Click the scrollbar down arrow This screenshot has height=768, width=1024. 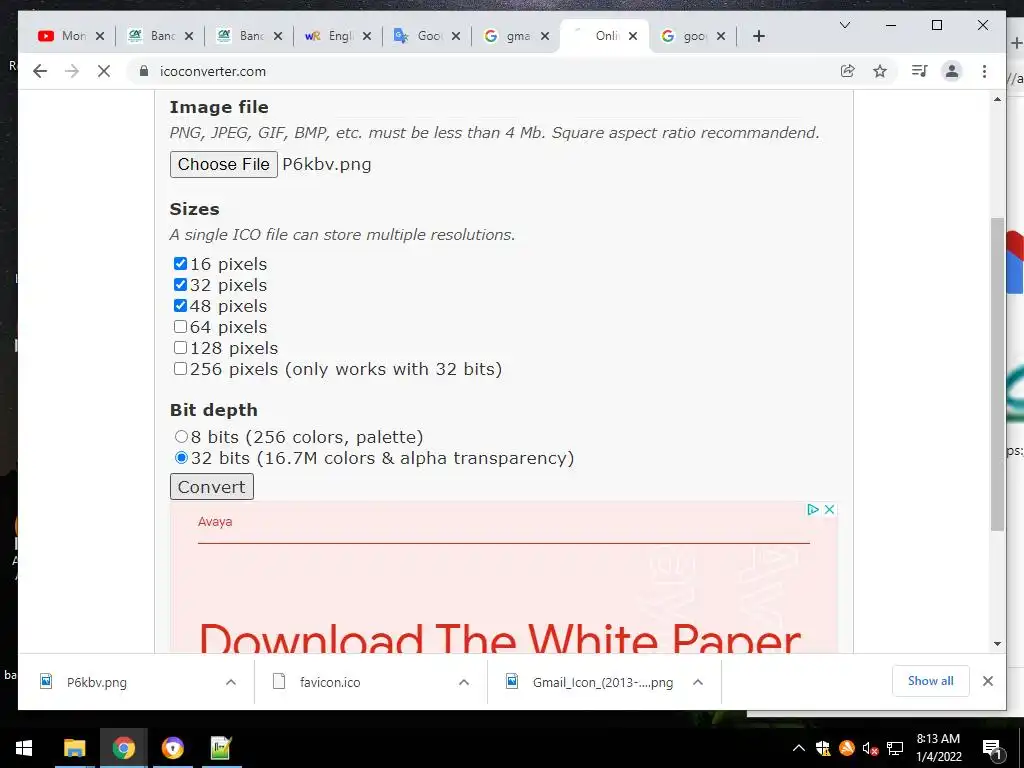tap(997, 644)
